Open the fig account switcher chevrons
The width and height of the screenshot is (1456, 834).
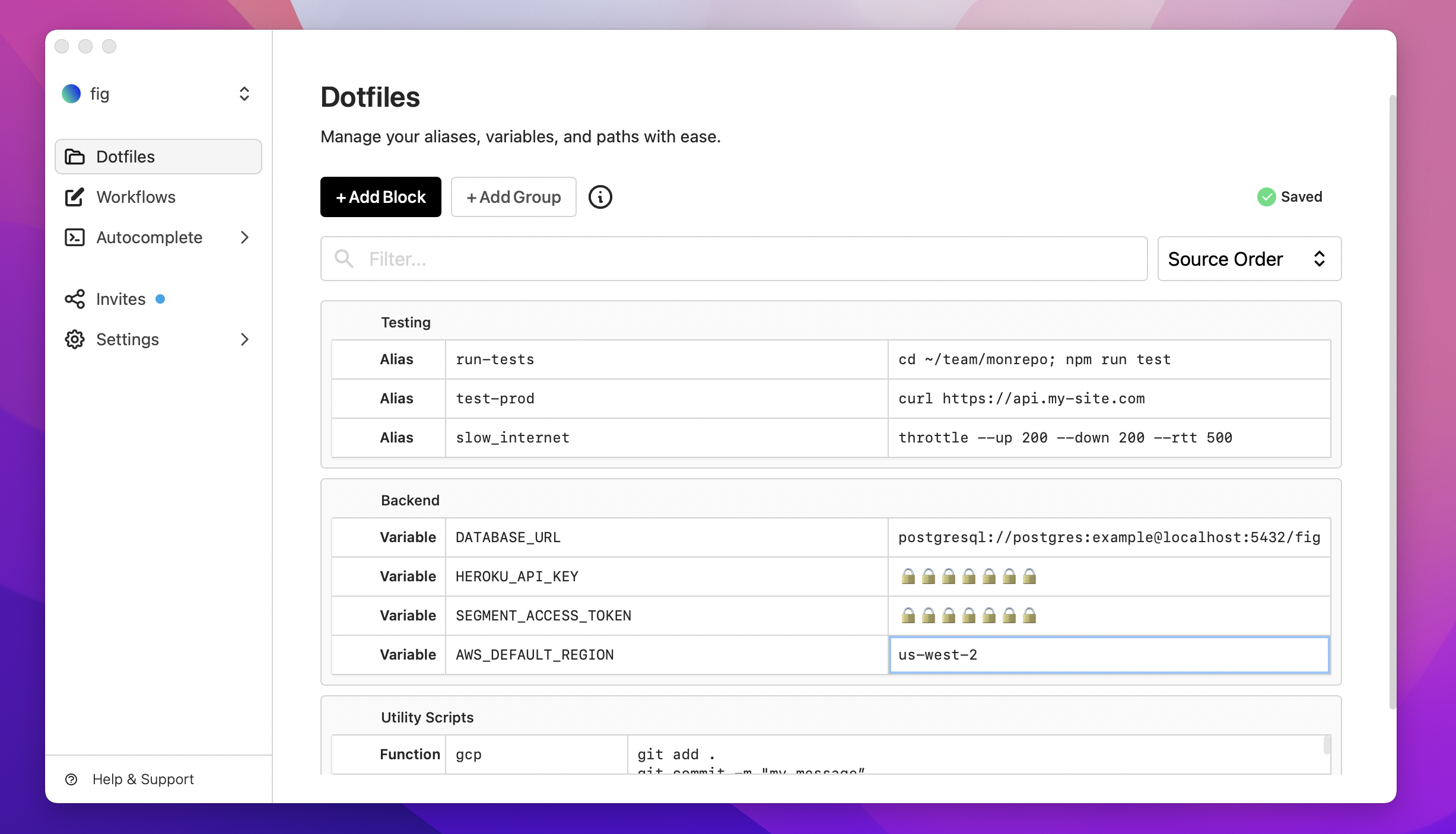(244, 94)
